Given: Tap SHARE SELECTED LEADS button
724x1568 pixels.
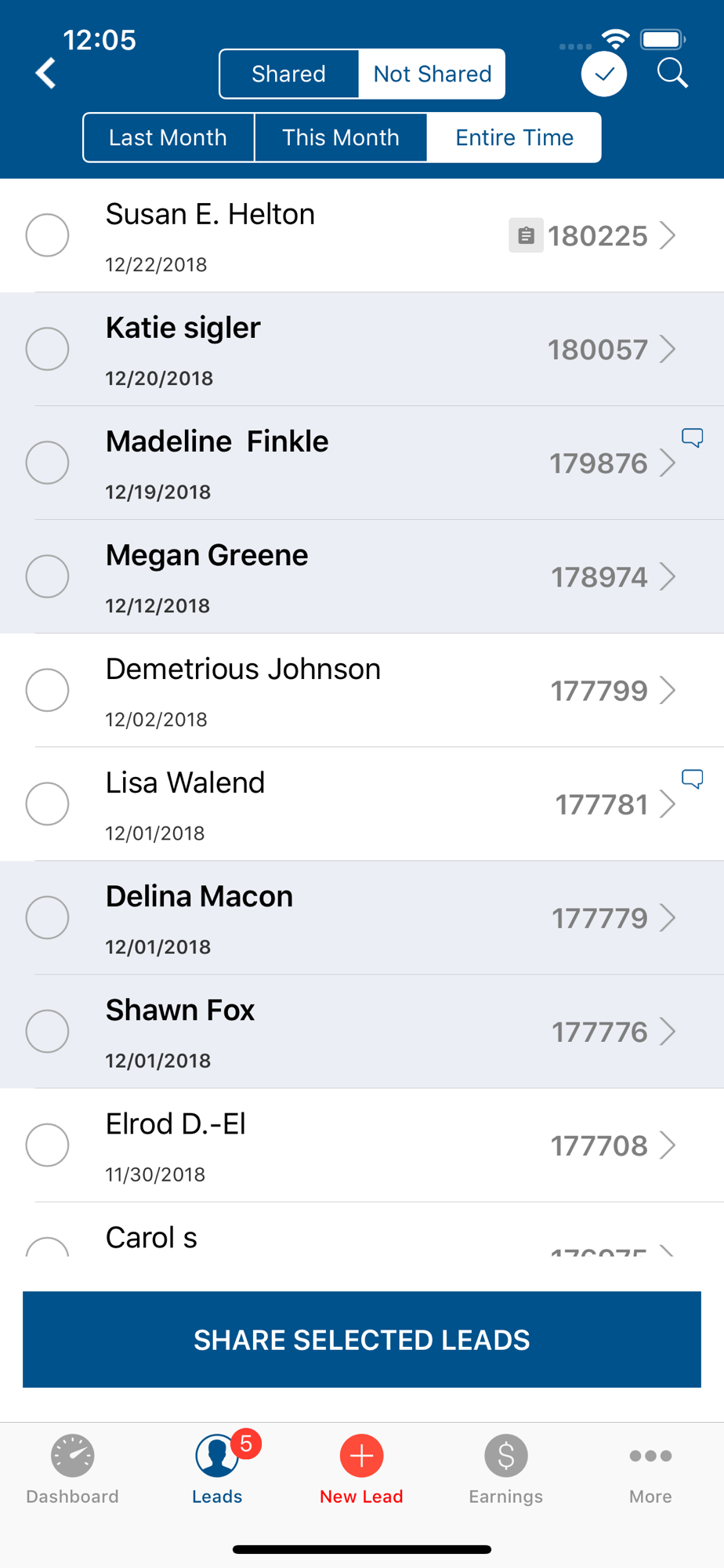Looking at the screenshot, I should pos(362,1339).
